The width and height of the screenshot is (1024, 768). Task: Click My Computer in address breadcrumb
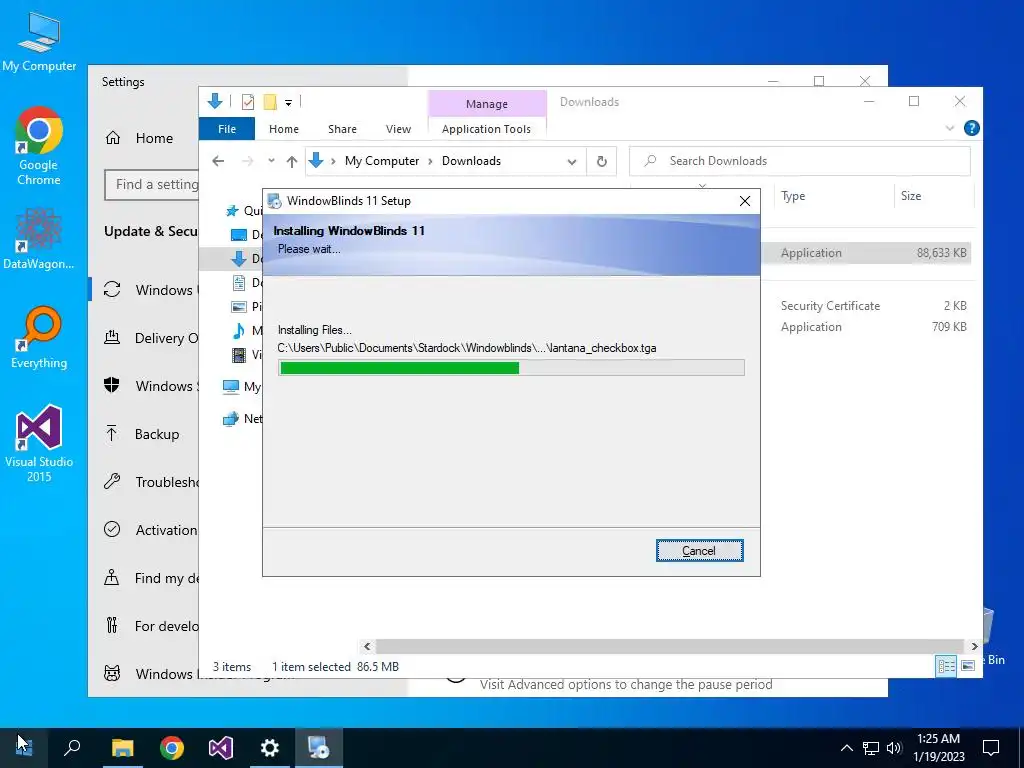(381, 161)
